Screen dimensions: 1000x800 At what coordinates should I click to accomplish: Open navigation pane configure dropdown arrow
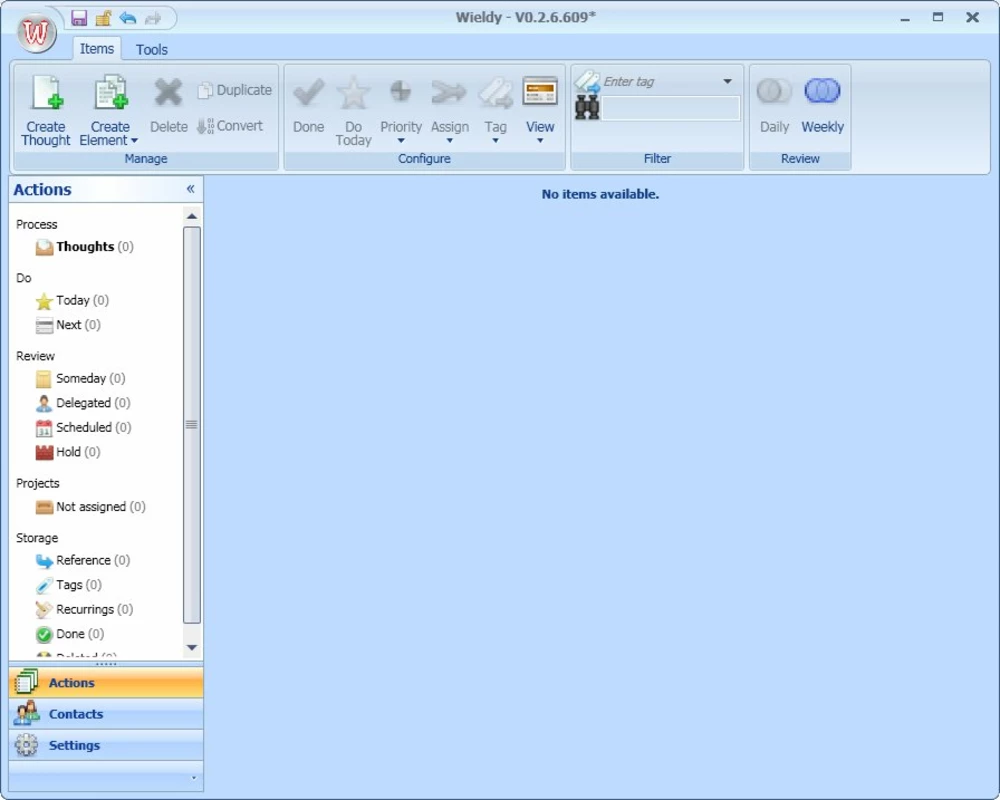pos(194,778)
